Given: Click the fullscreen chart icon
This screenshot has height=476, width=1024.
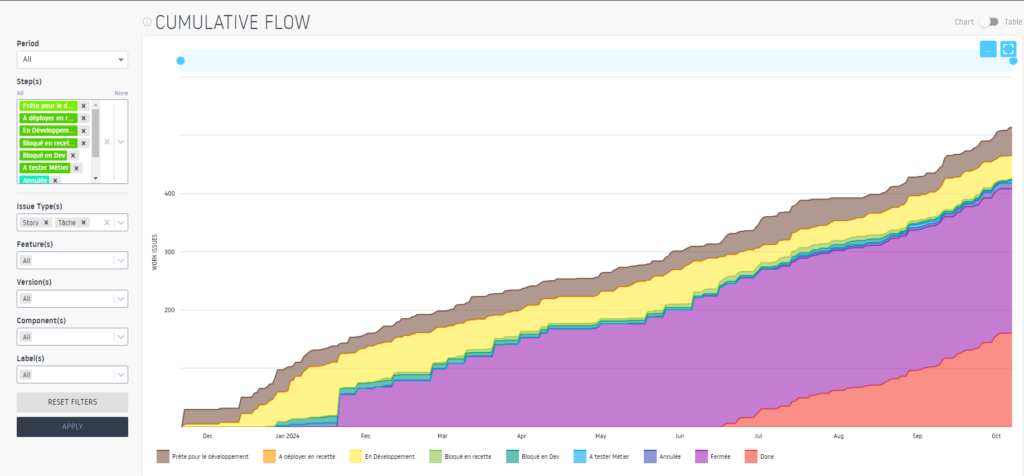Looking at the screenshot, I should coord(1008,49).
